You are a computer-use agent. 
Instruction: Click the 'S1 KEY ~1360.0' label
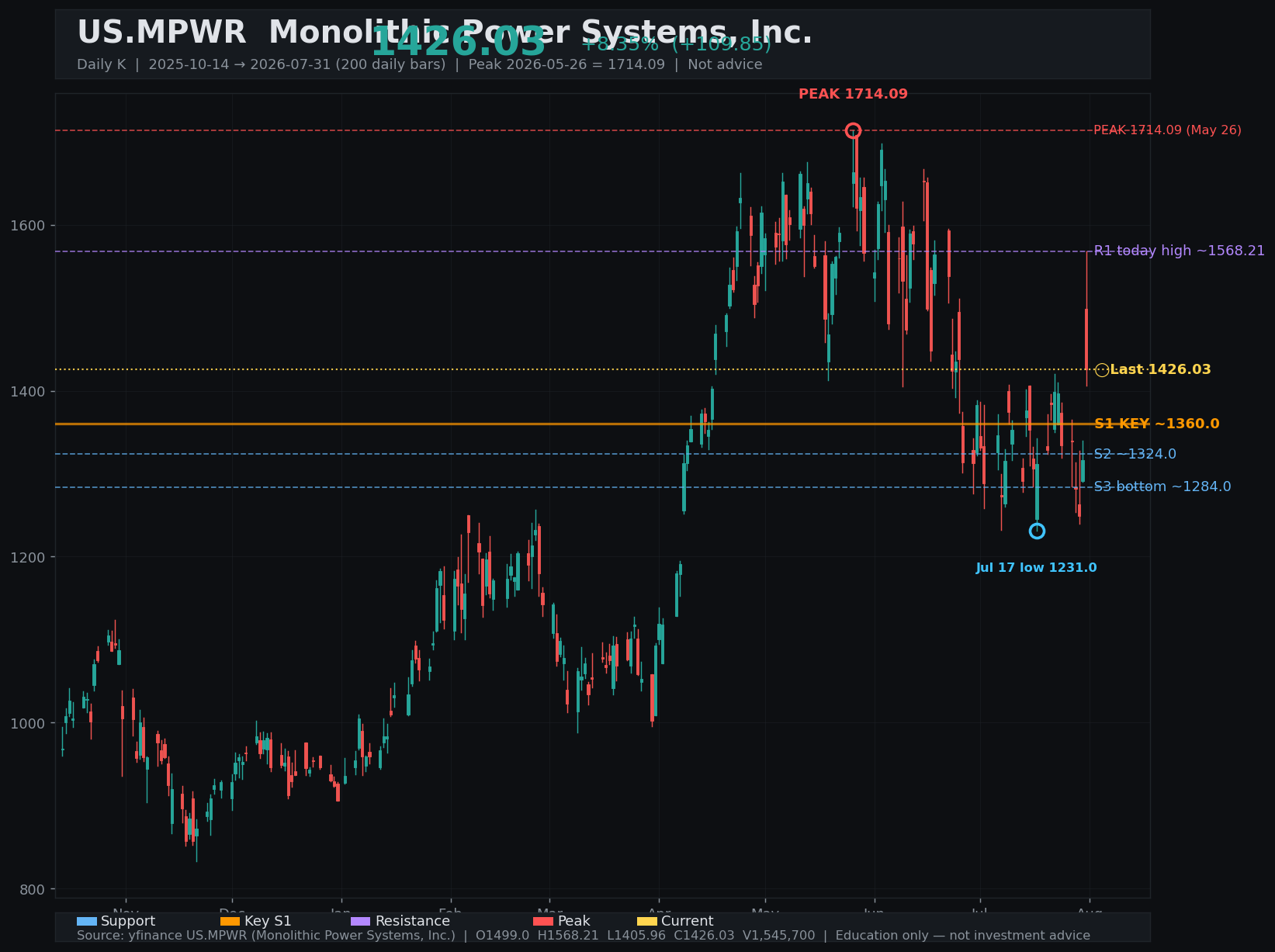click(1156, 424)
